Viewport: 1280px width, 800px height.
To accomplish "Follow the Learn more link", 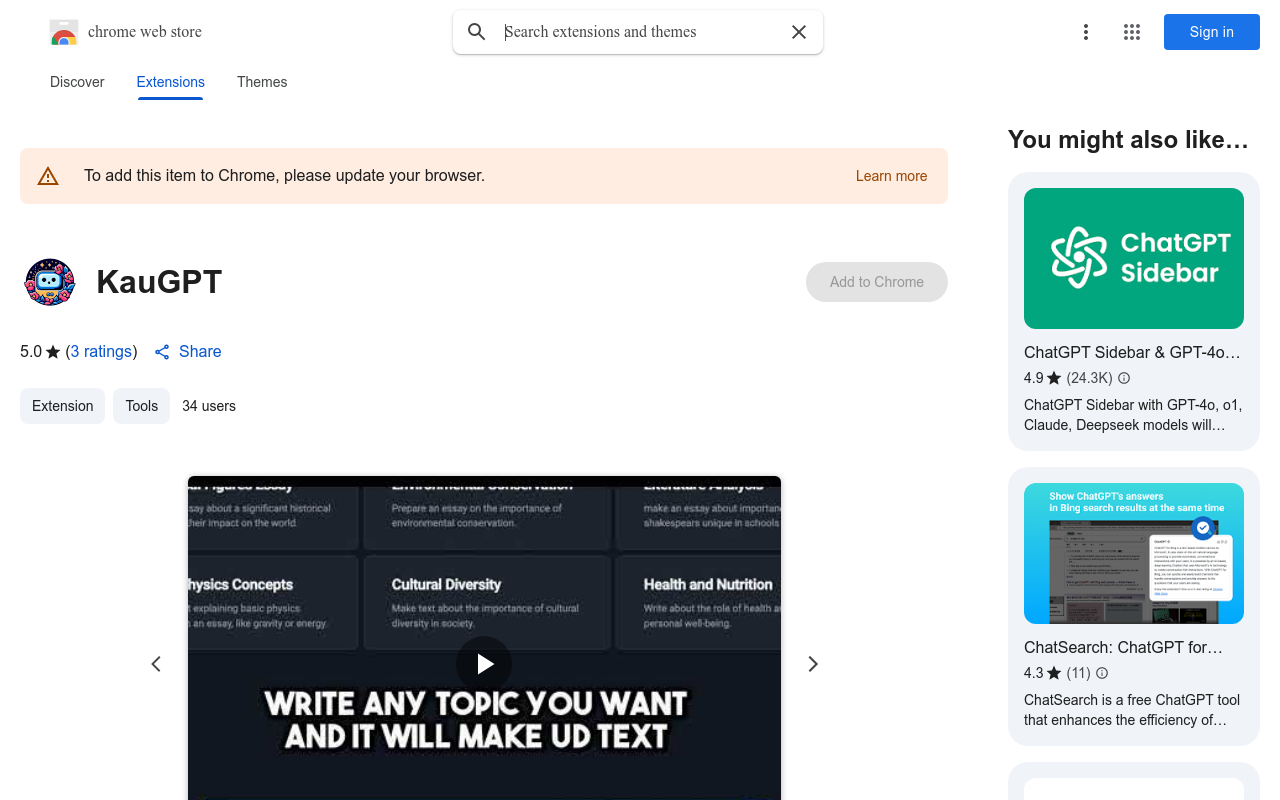I will (x=891, y=176).
